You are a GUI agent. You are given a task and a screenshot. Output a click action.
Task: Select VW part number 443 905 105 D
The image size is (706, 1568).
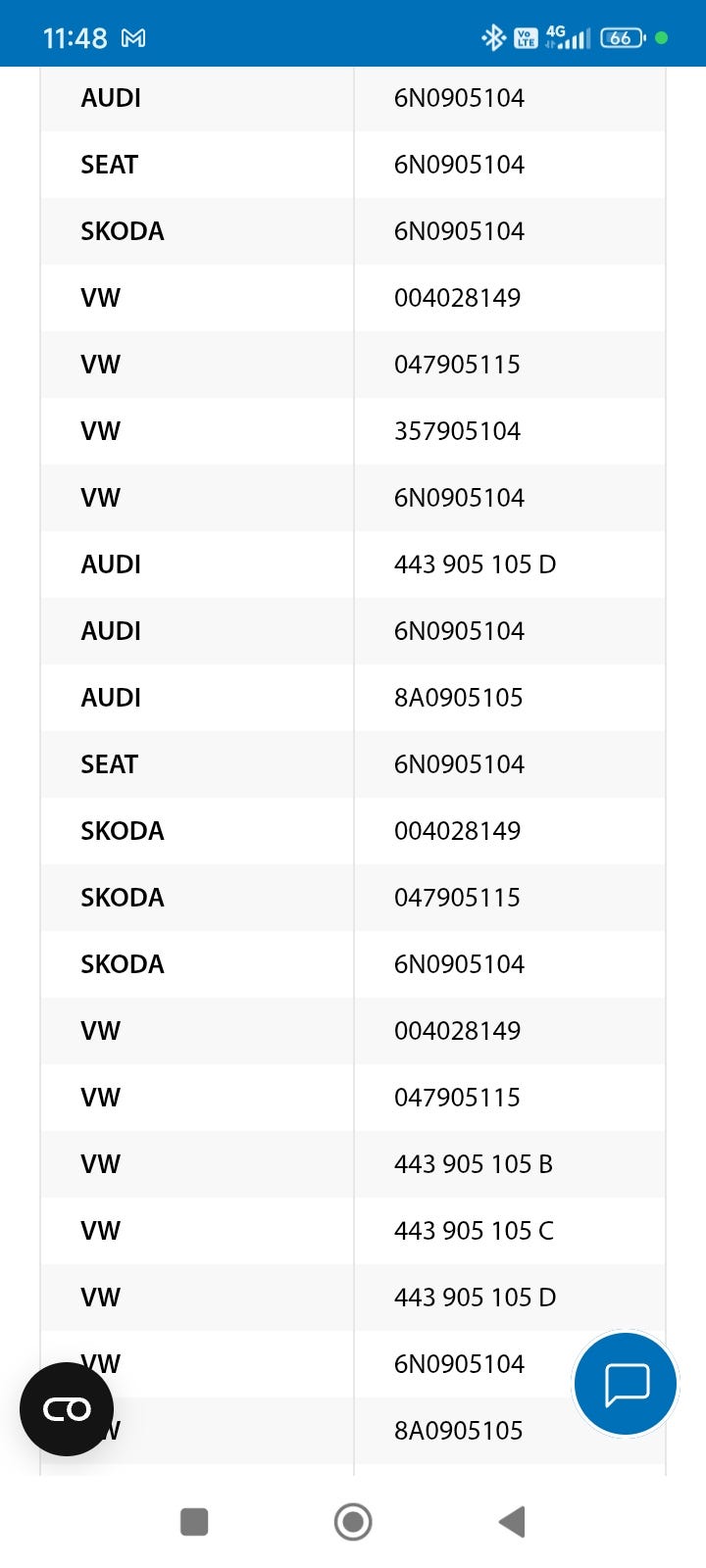(x=475, y=1298)
